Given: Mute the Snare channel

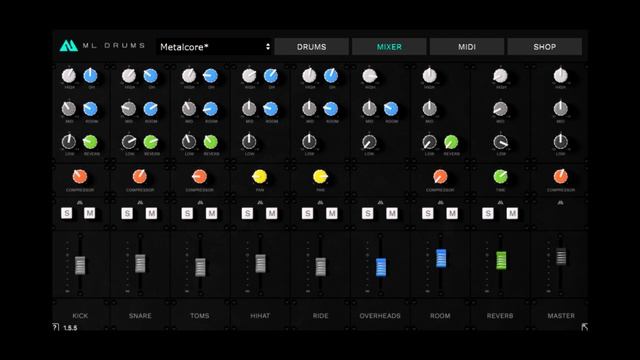Looking at the screenshot, I should coord(151,213).
